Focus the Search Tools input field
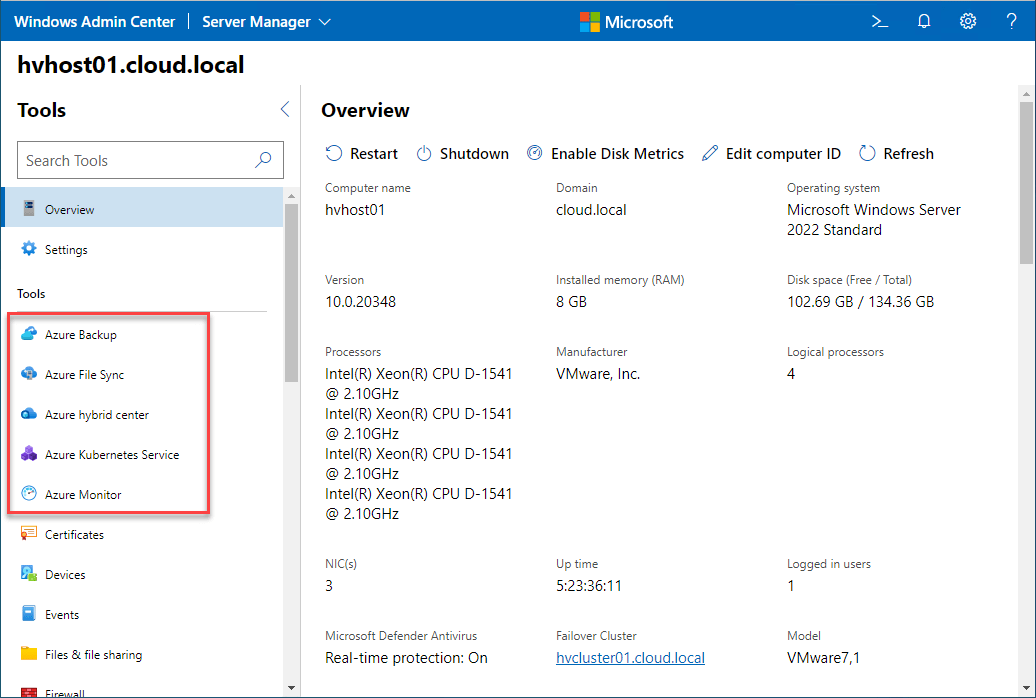Screen dimensions: 1036x698 pyautogui.click(x=150, y=160)
